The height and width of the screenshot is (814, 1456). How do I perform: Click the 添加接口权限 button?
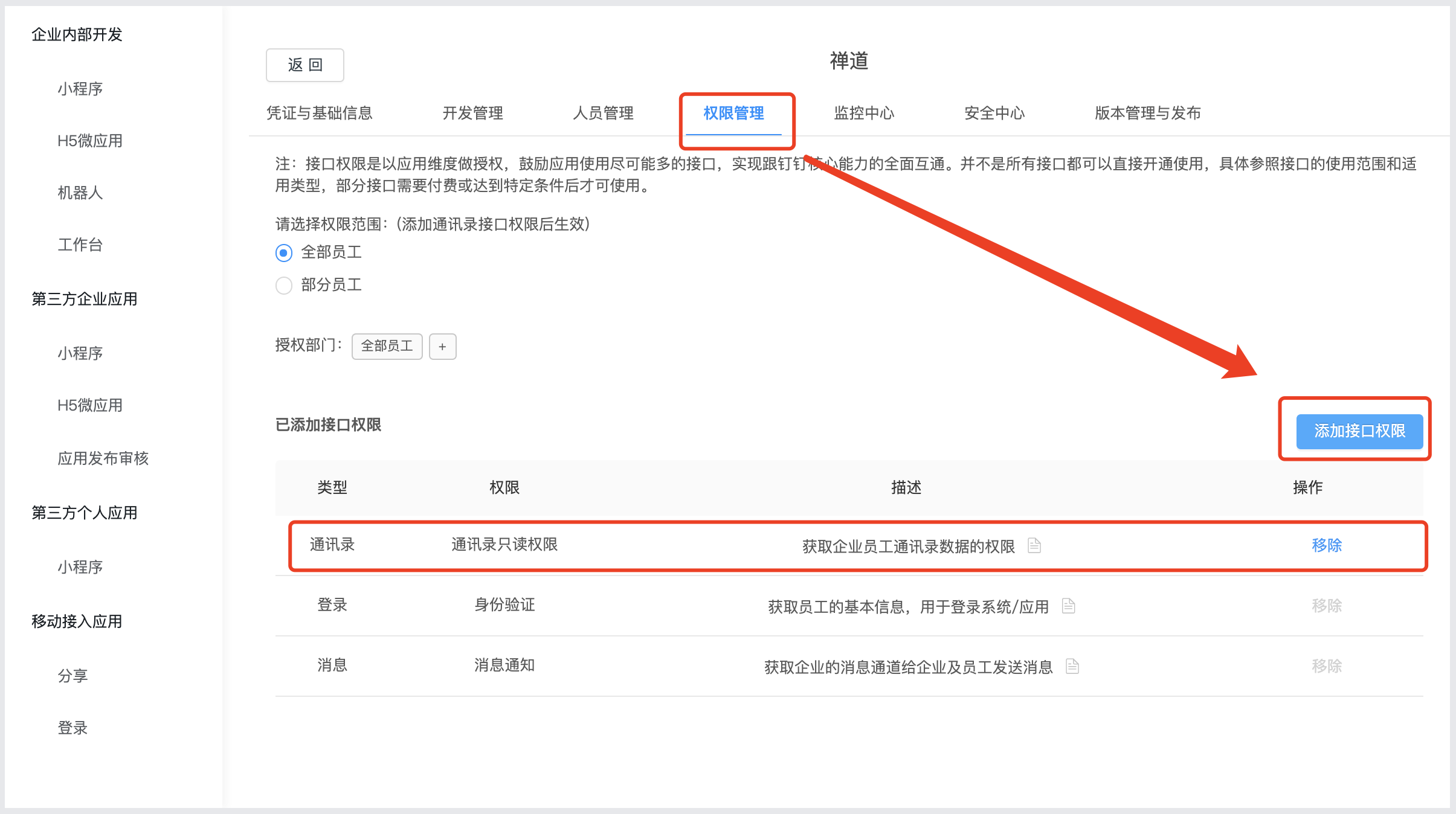pos(1359,431)
